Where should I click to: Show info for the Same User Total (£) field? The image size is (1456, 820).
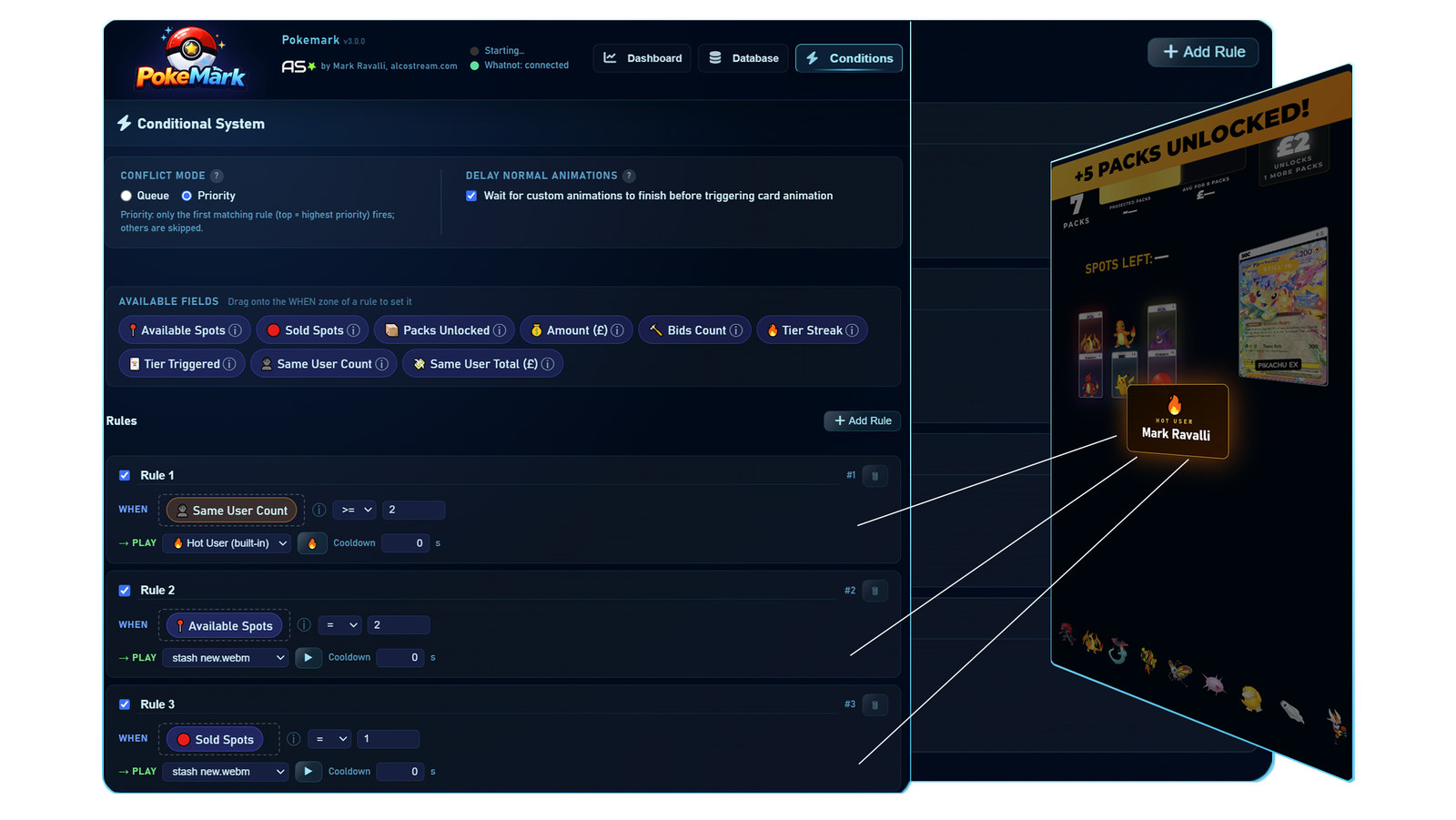548,364
